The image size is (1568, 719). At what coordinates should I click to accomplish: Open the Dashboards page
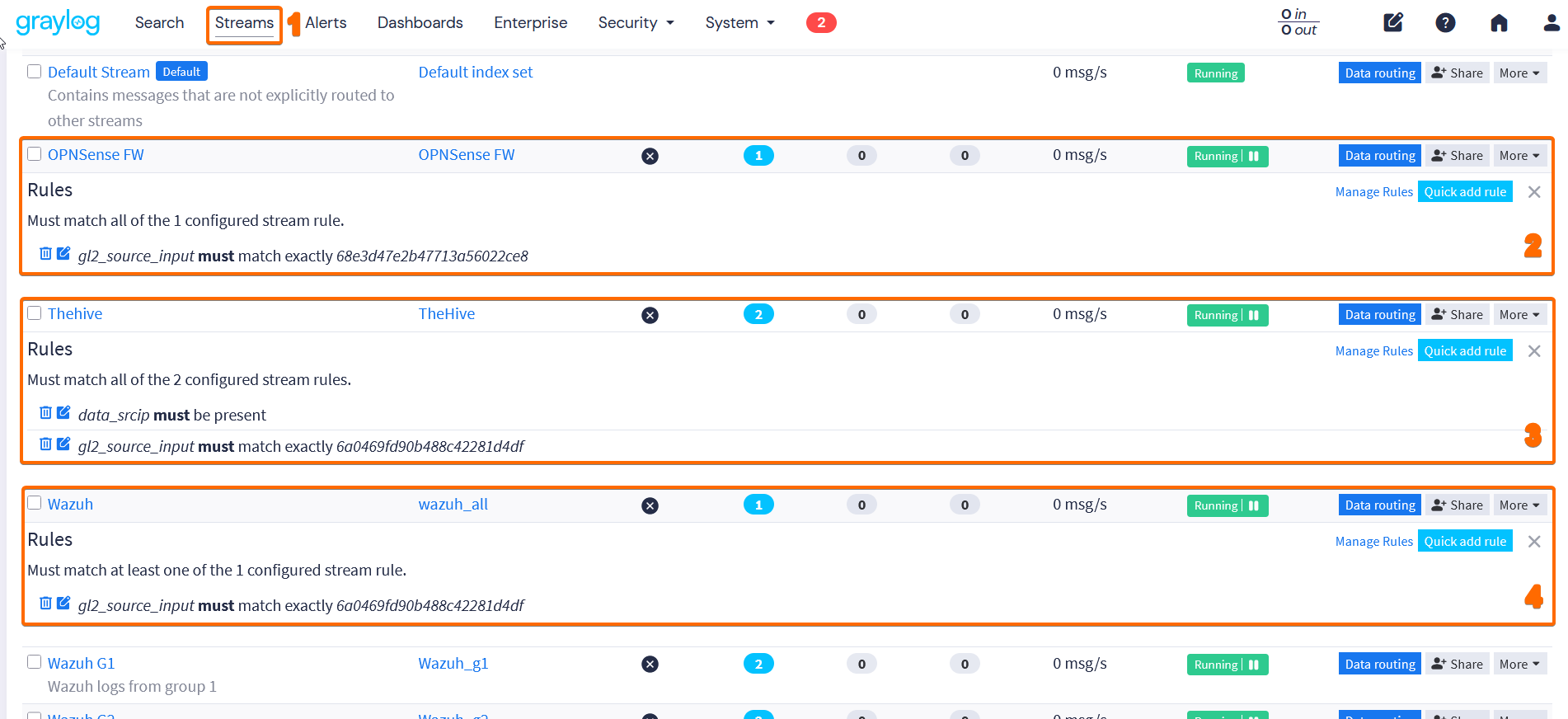[x=420, y=23]
